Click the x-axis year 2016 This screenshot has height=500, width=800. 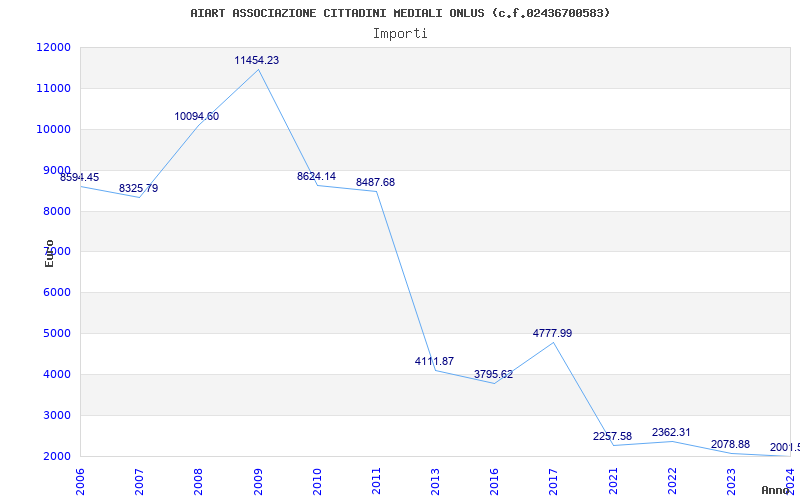pyautogui.click(x=494, y=482)
